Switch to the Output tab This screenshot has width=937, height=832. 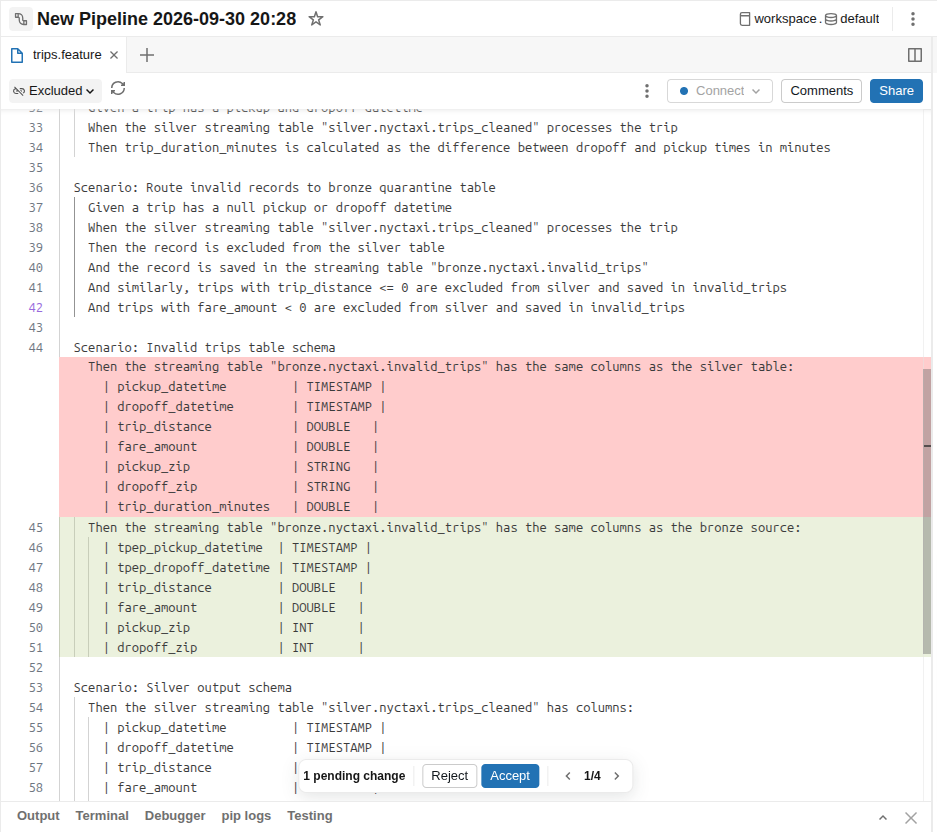coord(38,816)
